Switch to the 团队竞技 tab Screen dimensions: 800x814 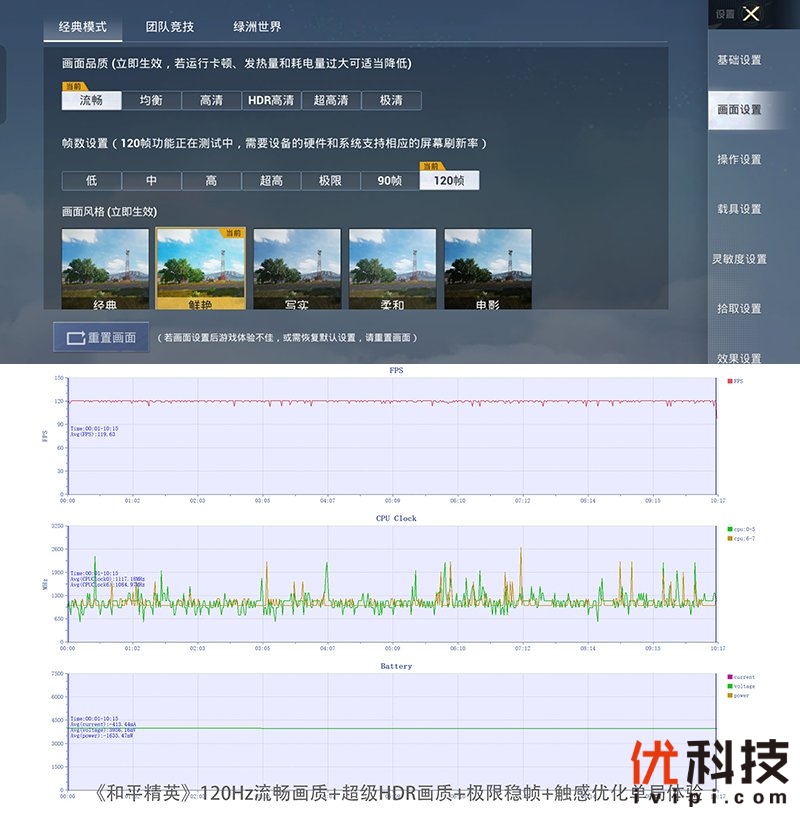tap(169, 27)
